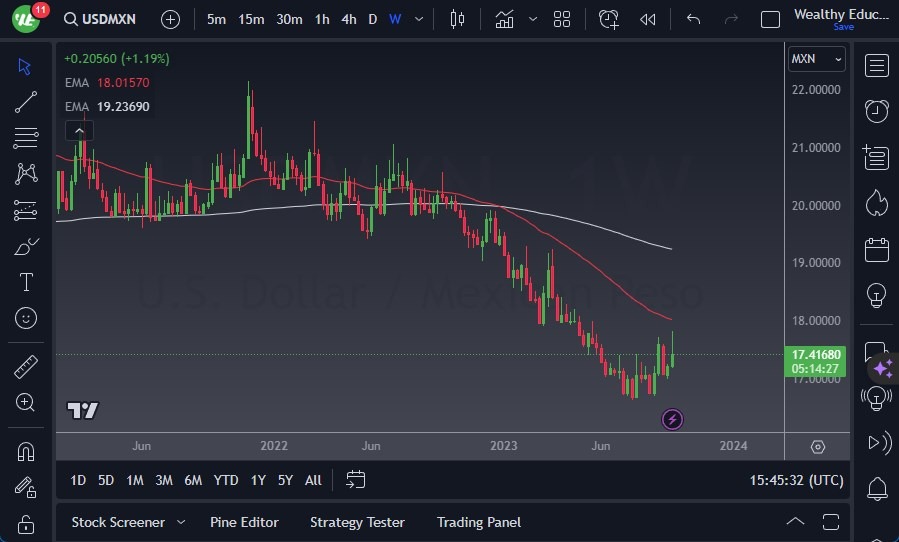Open the user profile avatar menu
Viewport: 899px width, 542px height.
coord(26,19)
